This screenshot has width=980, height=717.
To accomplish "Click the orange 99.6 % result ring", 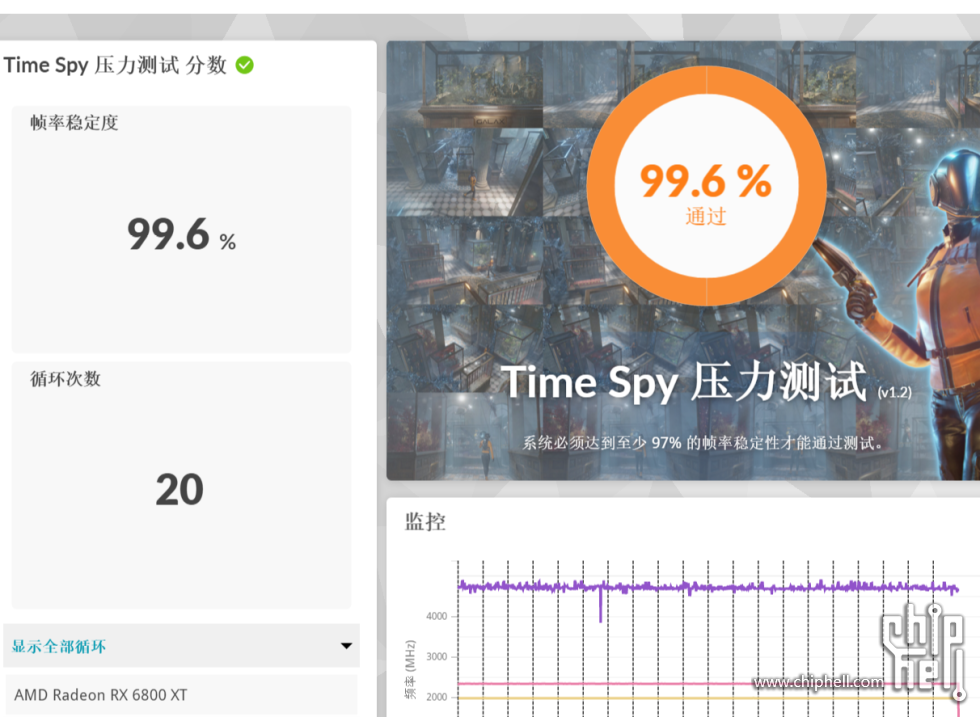I will point(706,186).
